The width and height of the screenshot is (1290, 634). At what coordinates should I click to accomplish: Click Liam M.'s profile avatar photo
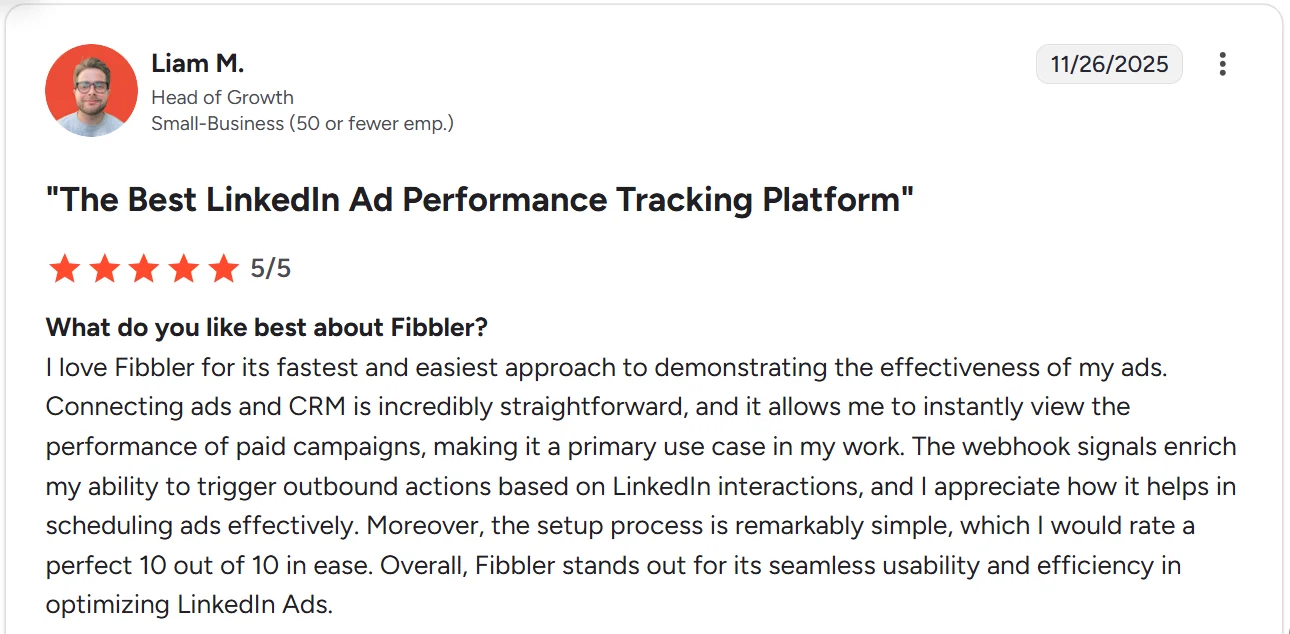91,90
